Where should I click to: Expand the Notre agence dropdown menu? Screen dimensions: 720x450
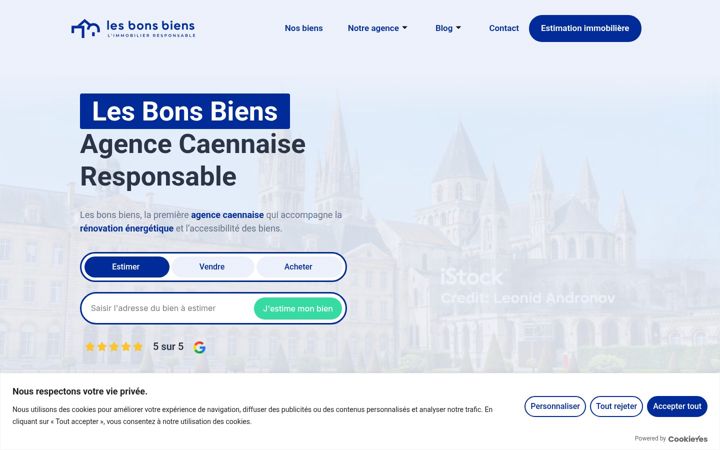click(377, 28)
